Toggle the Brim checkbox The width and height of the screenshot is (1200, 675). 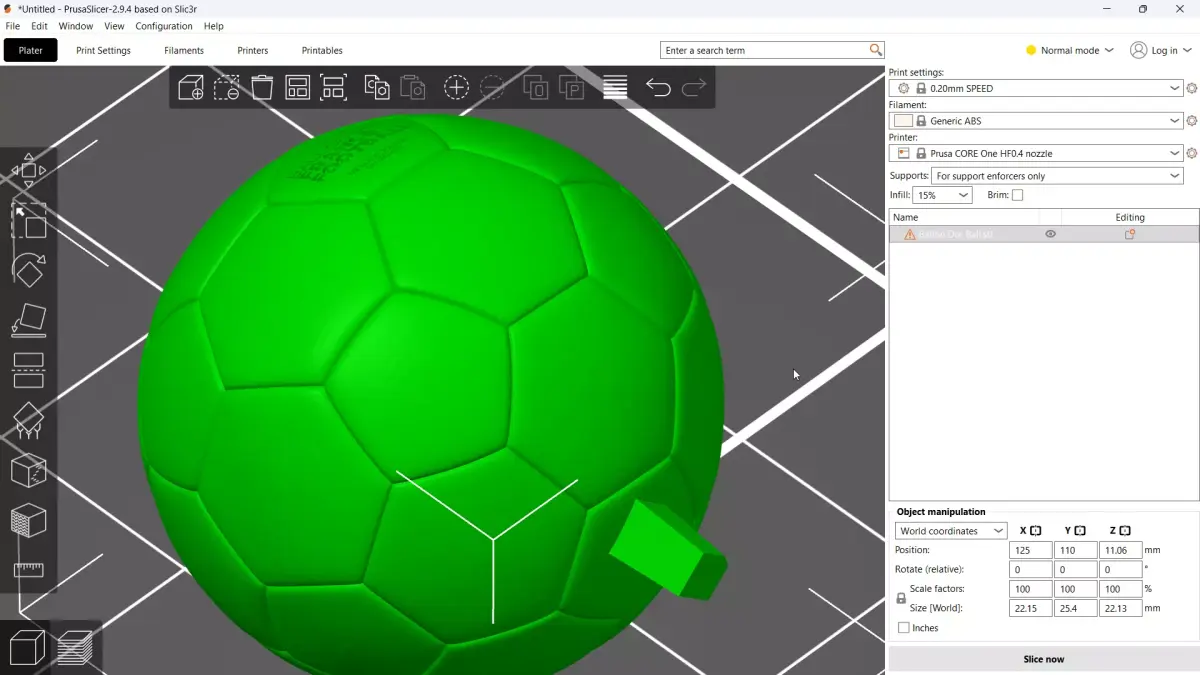tap(1017, 195)
